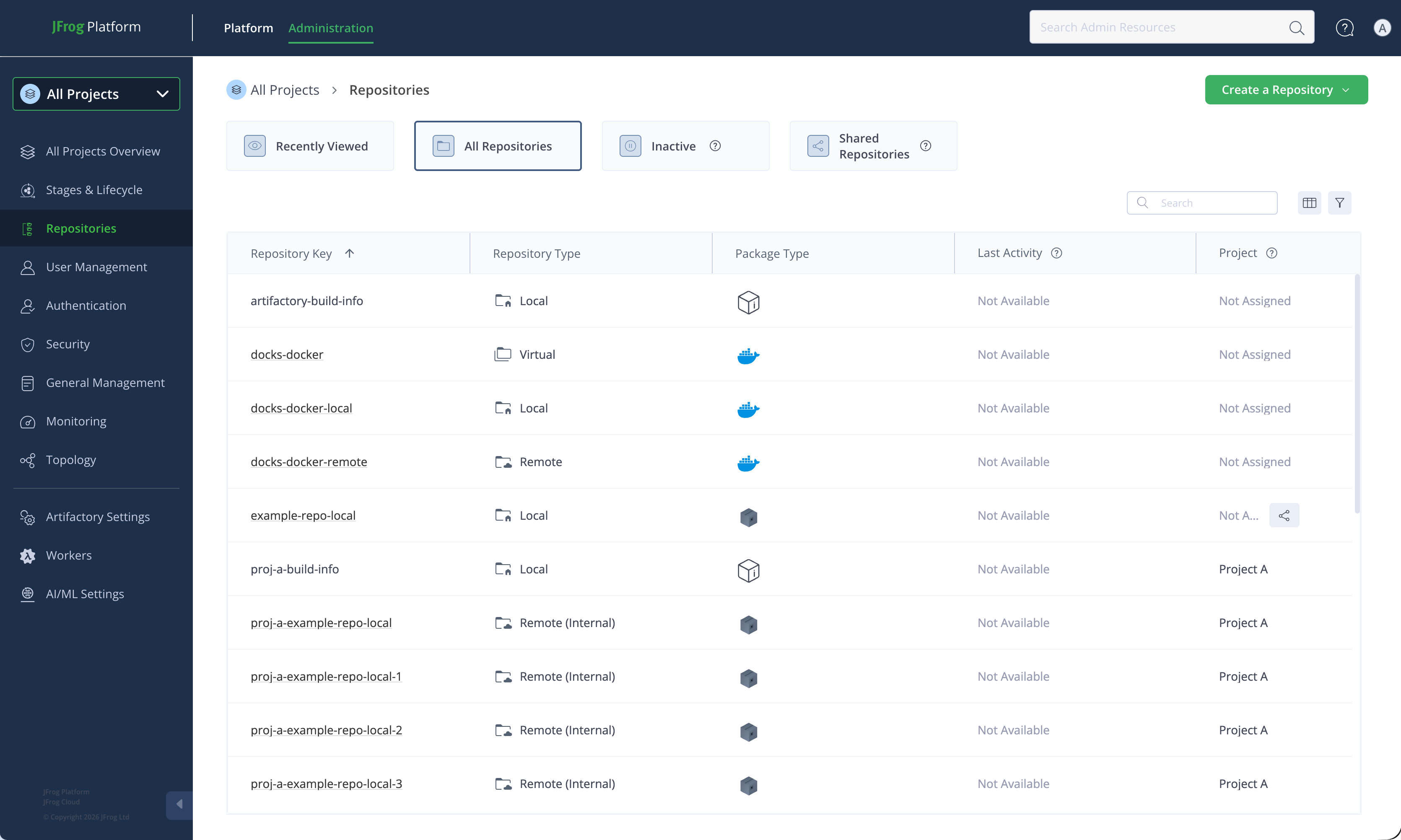Open the help question mark in top bar
Viewport: 1401px width, 840px height.
click(1344, 28)
